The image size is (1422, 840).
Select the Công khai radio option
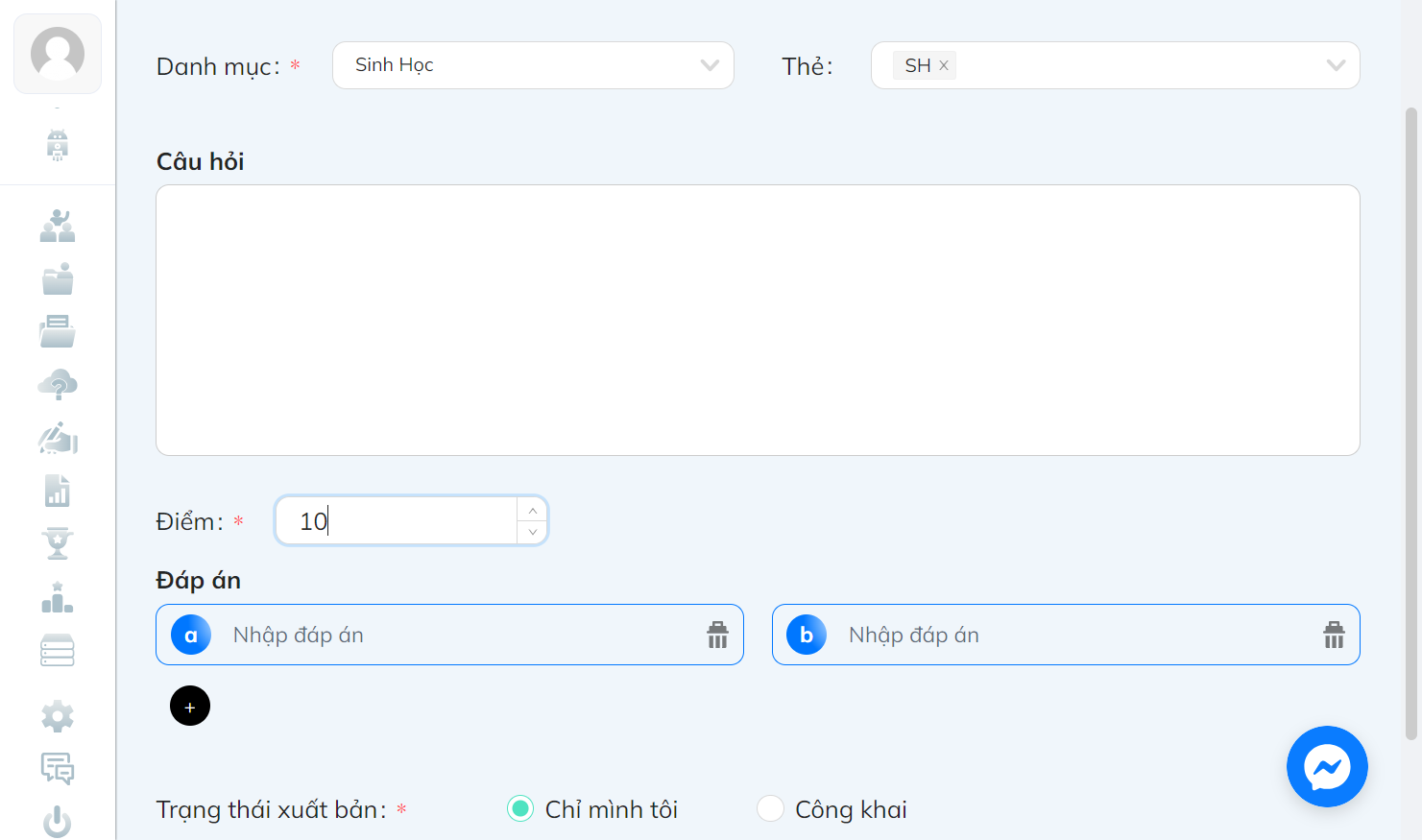[x=770, y=809]
